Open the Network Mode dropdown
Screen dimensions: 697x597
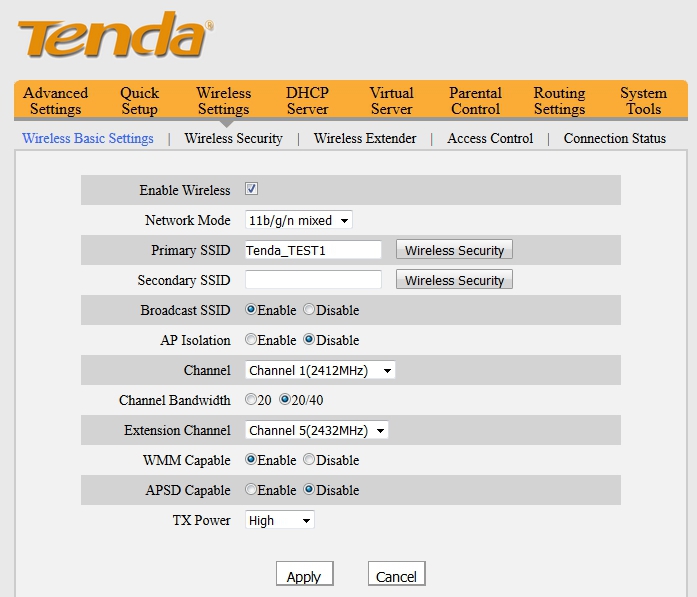(299, 220)
